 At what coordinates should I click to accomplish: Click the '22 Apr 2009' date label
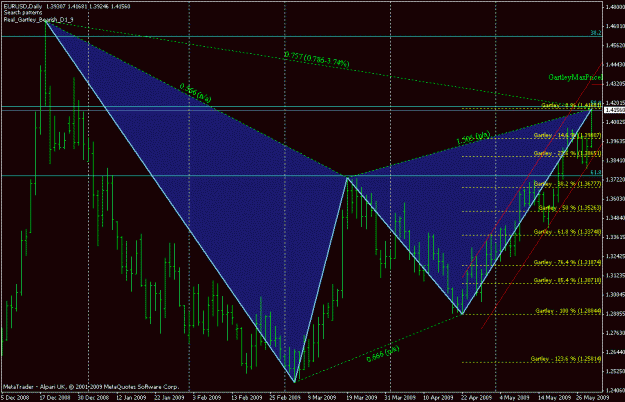pyautogui.click(x=476, y=398)
